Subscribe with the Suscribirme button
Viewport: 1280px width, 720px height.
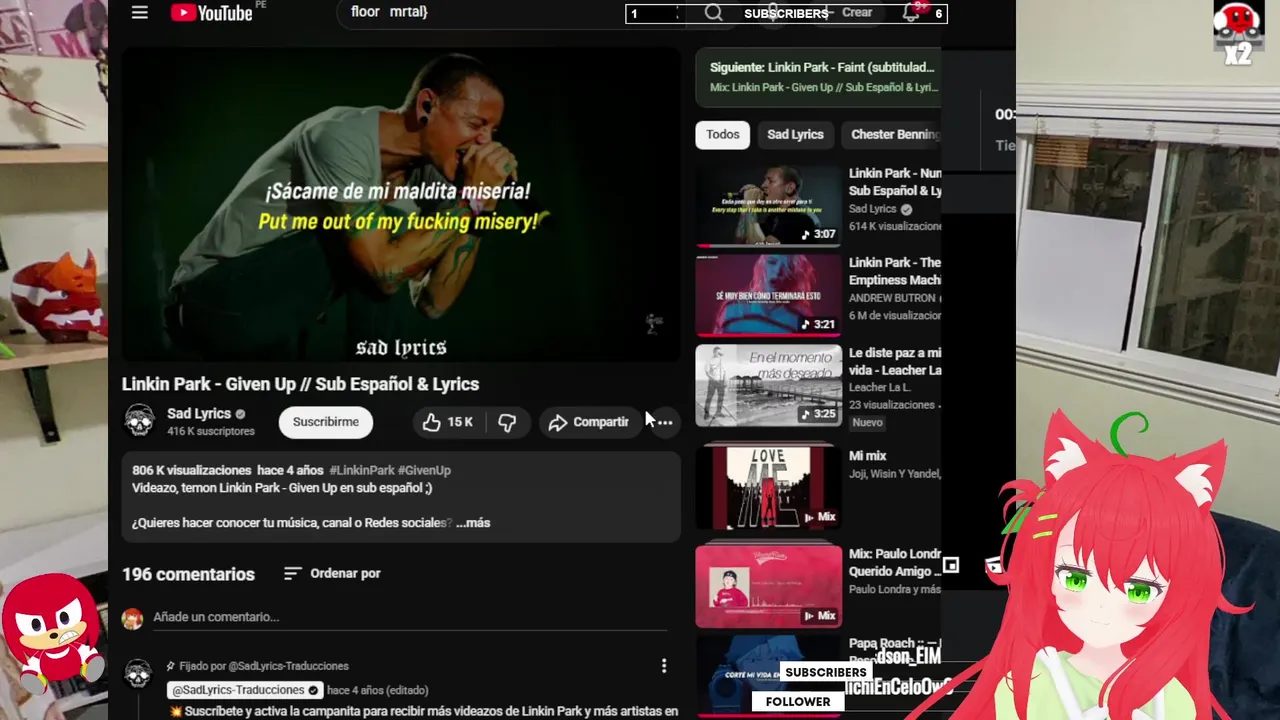[325, 422]
